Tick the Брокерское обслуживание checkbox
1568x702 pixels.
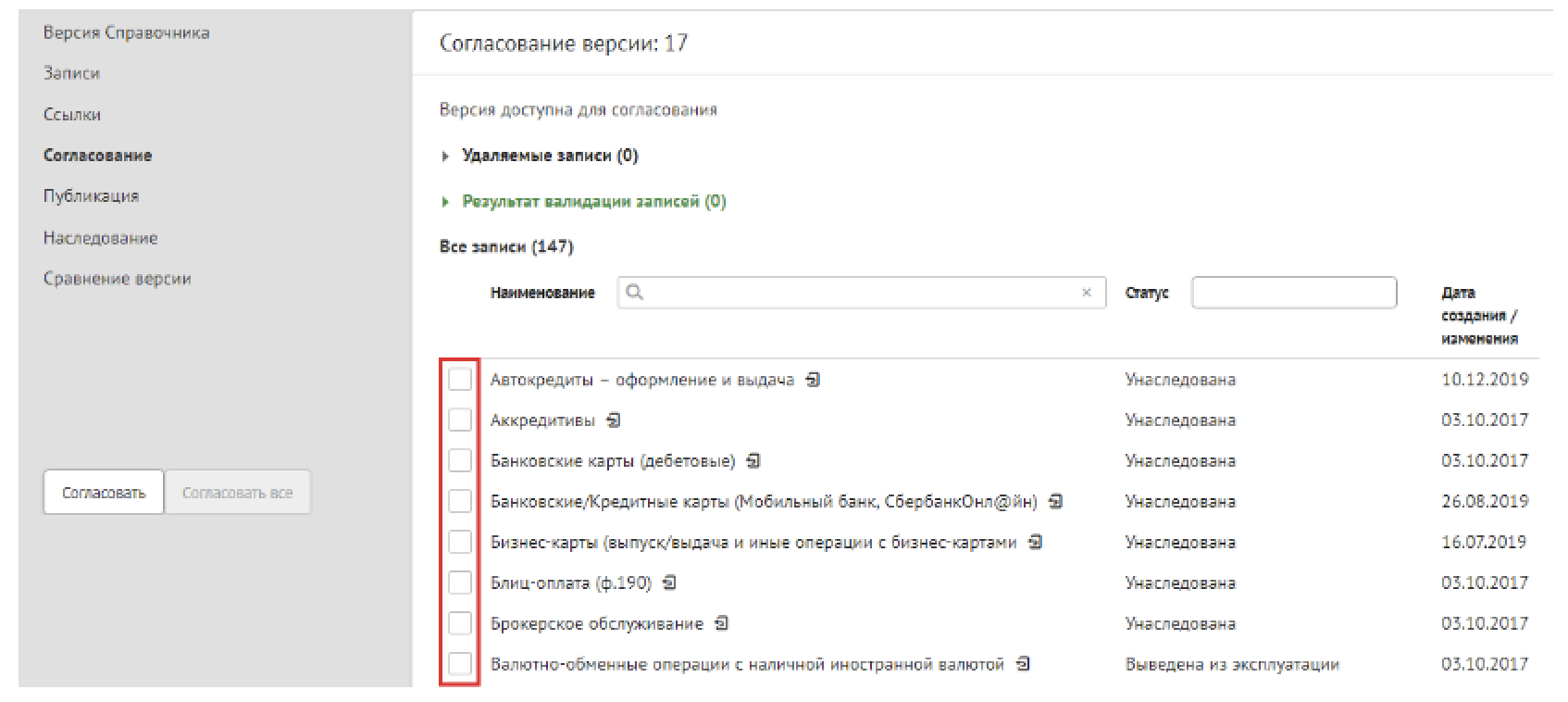460,623
